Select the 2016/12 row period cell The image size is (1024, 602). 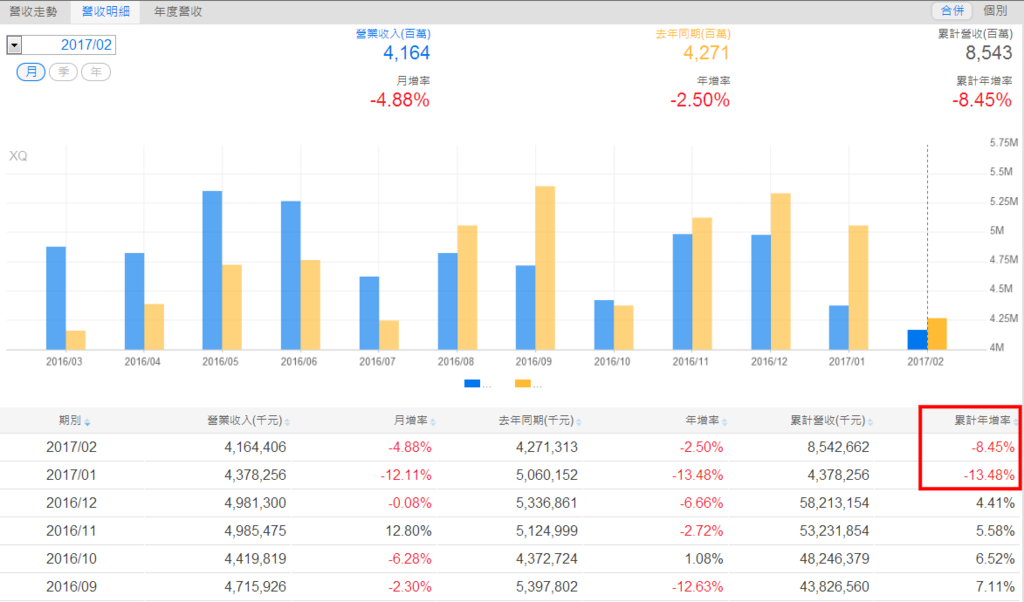coord(71,503)
